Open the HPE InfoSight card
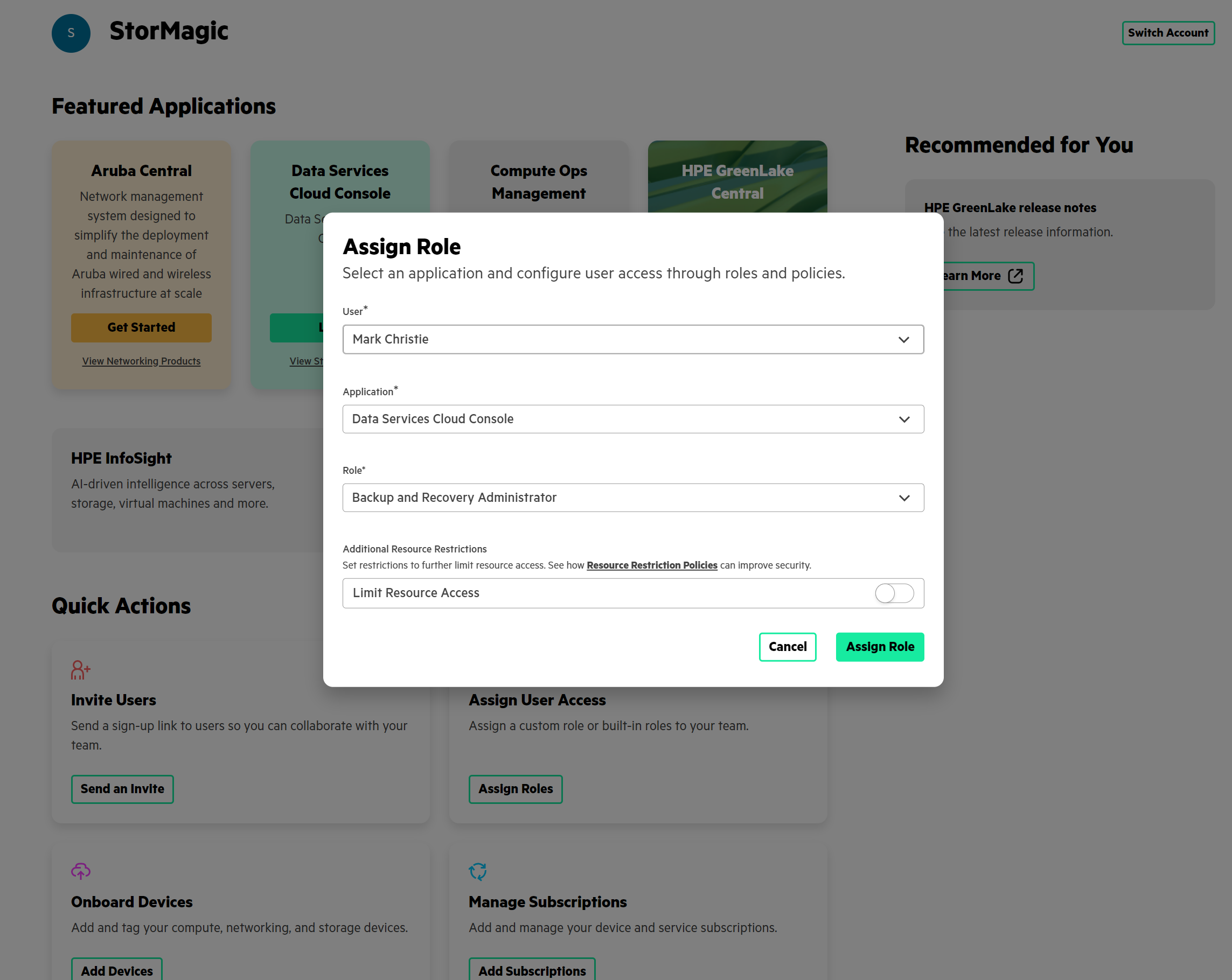The height and width of the screenshot is (980, 1232). tap(187, 489)
